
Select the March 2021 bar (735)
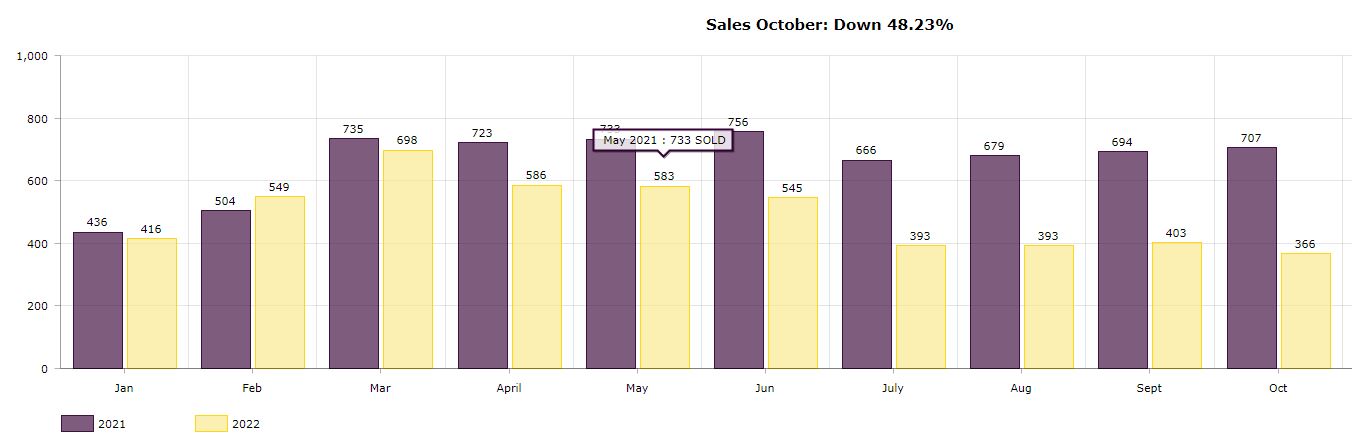(354, 253)
